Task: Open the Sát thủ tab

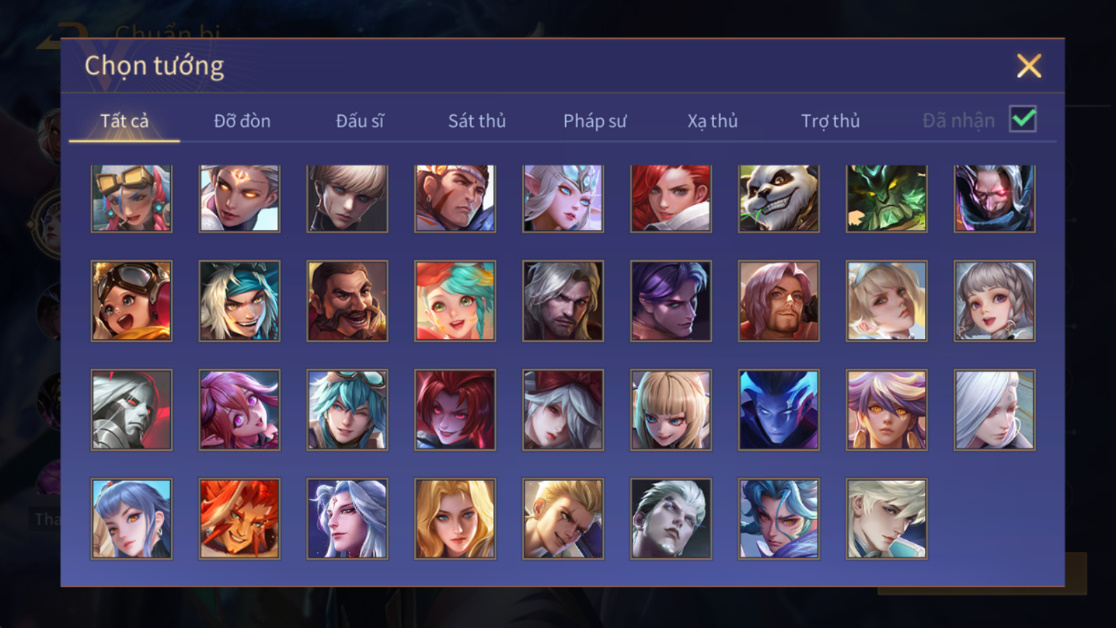Action: click(477, 121)
